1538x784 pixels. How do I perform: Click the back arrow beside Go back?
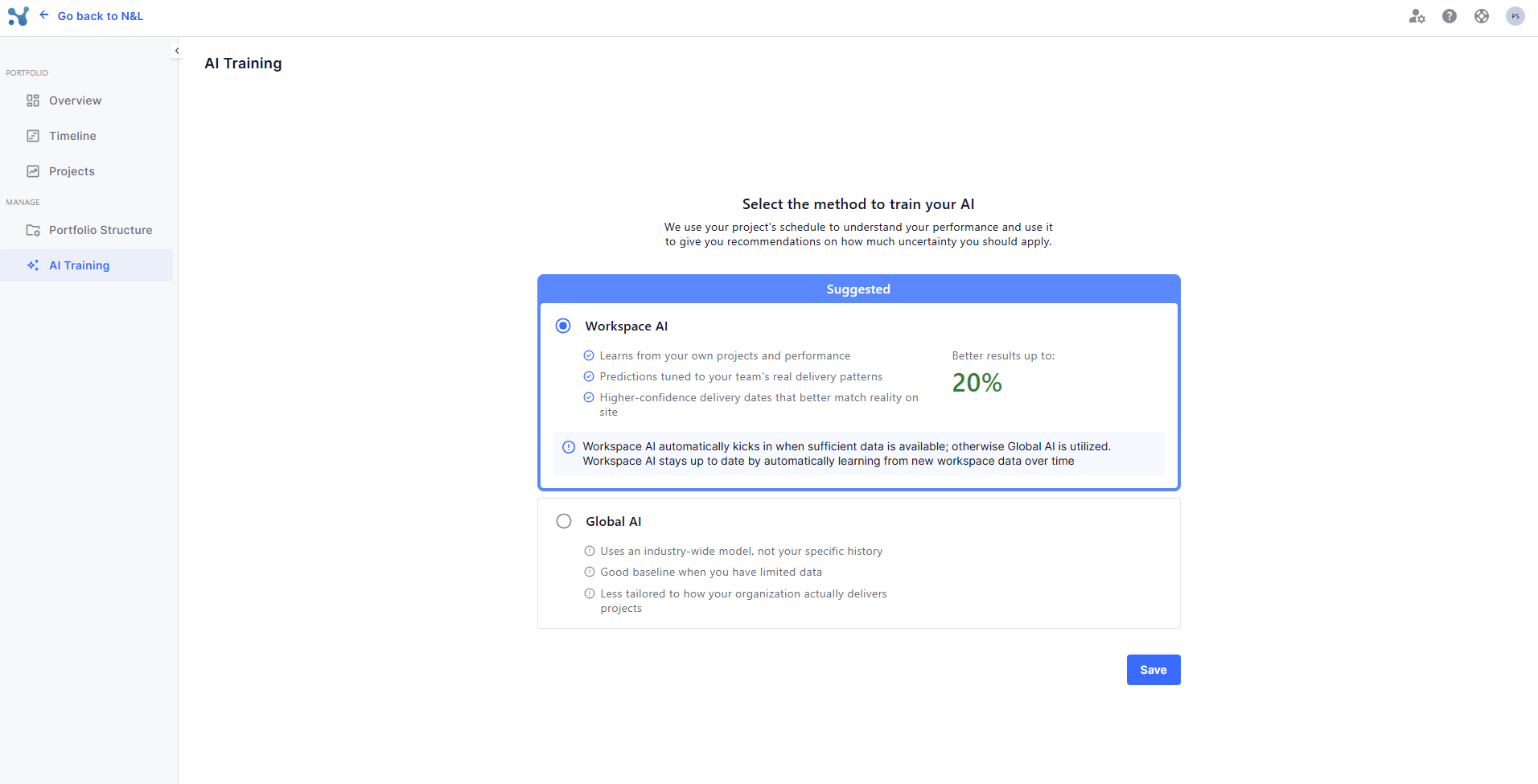click(x=44, y=15)
